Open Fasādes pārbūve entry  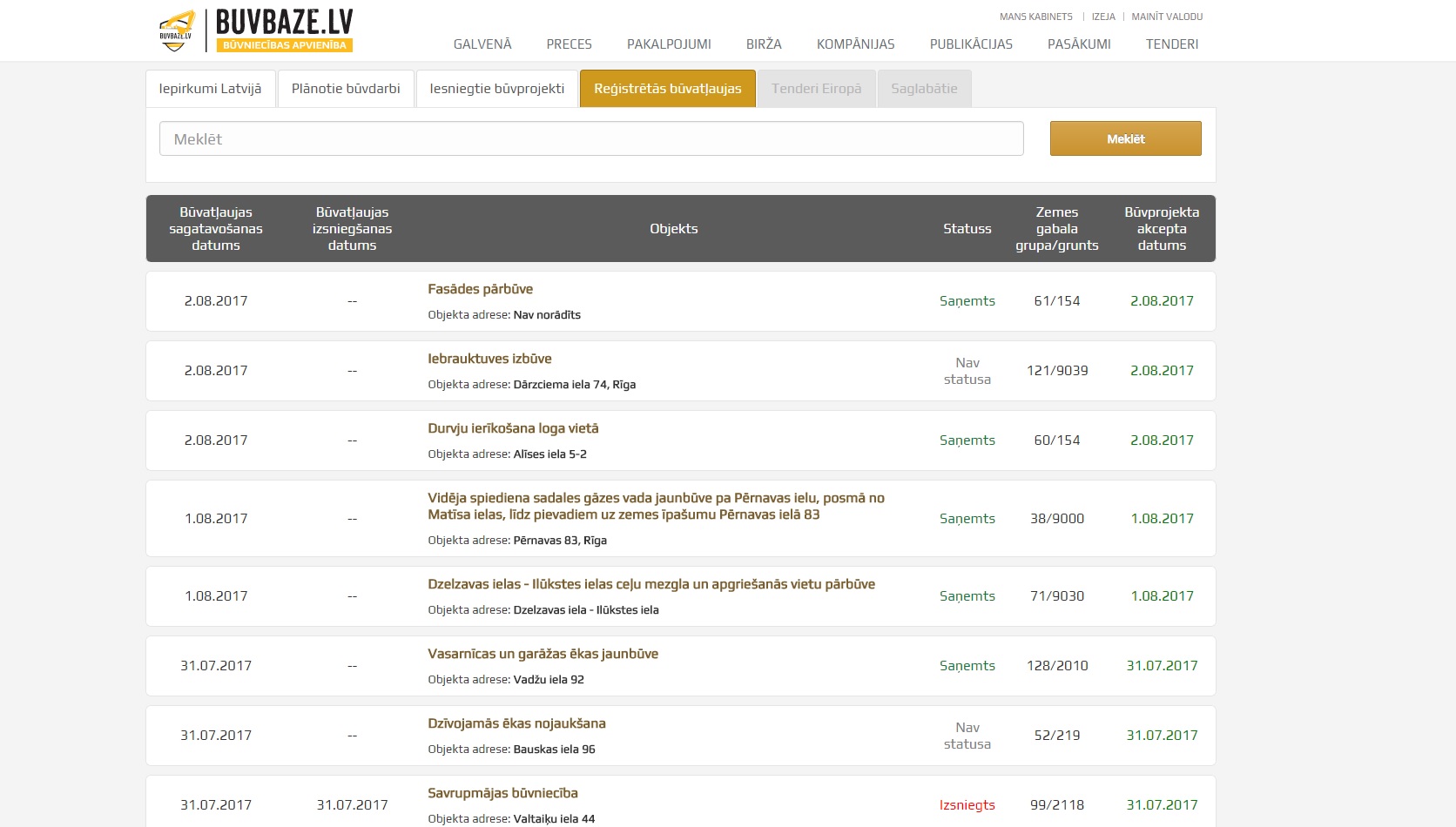point(481,289)
